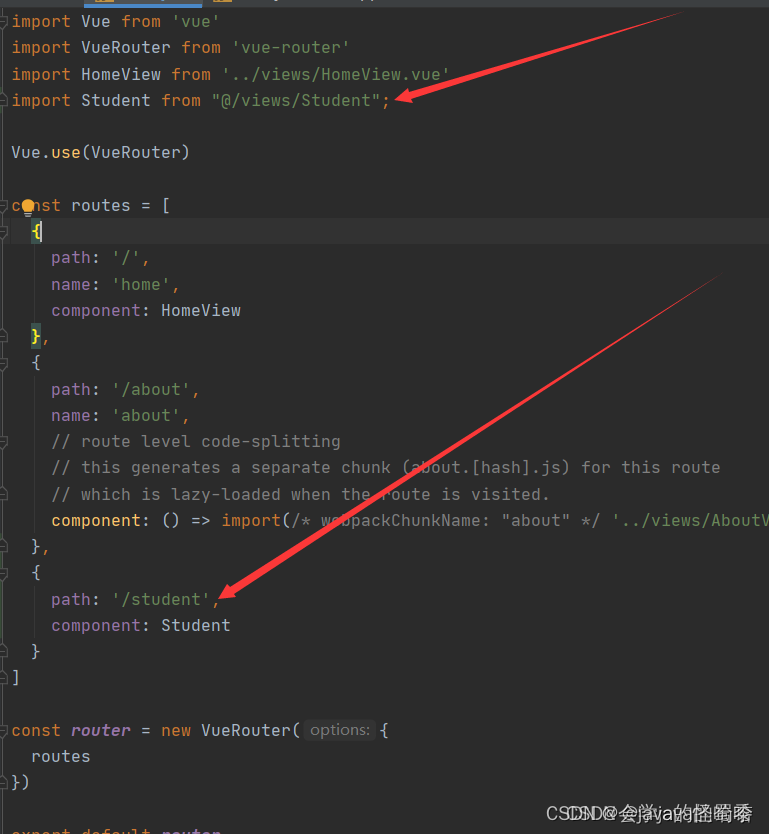Click the path value '/' of the home route
The image size is (769, 834).
click(126, 257)
